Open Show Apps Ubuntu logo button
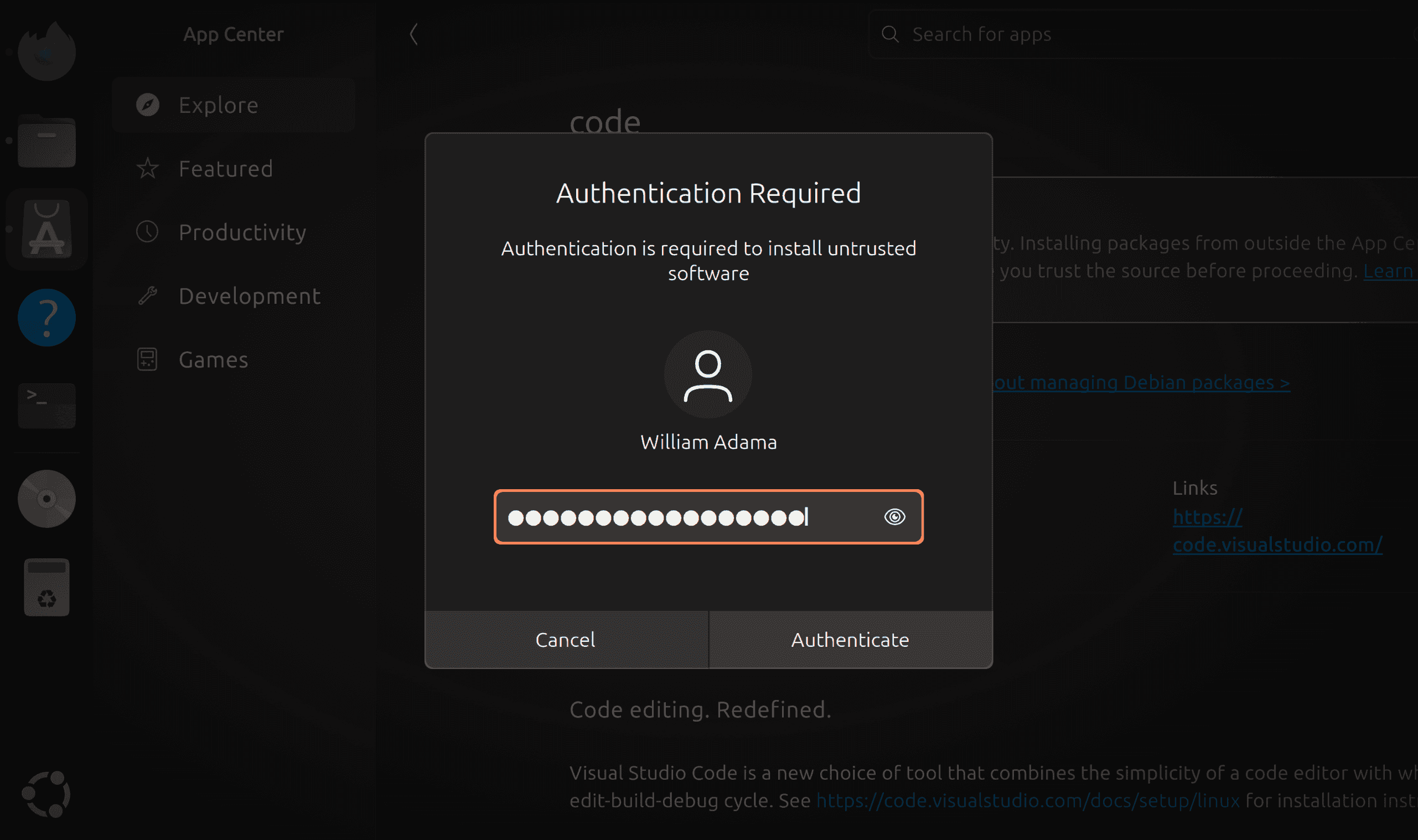This screenshot has width=1418, height=840. (x=46, y=794)
